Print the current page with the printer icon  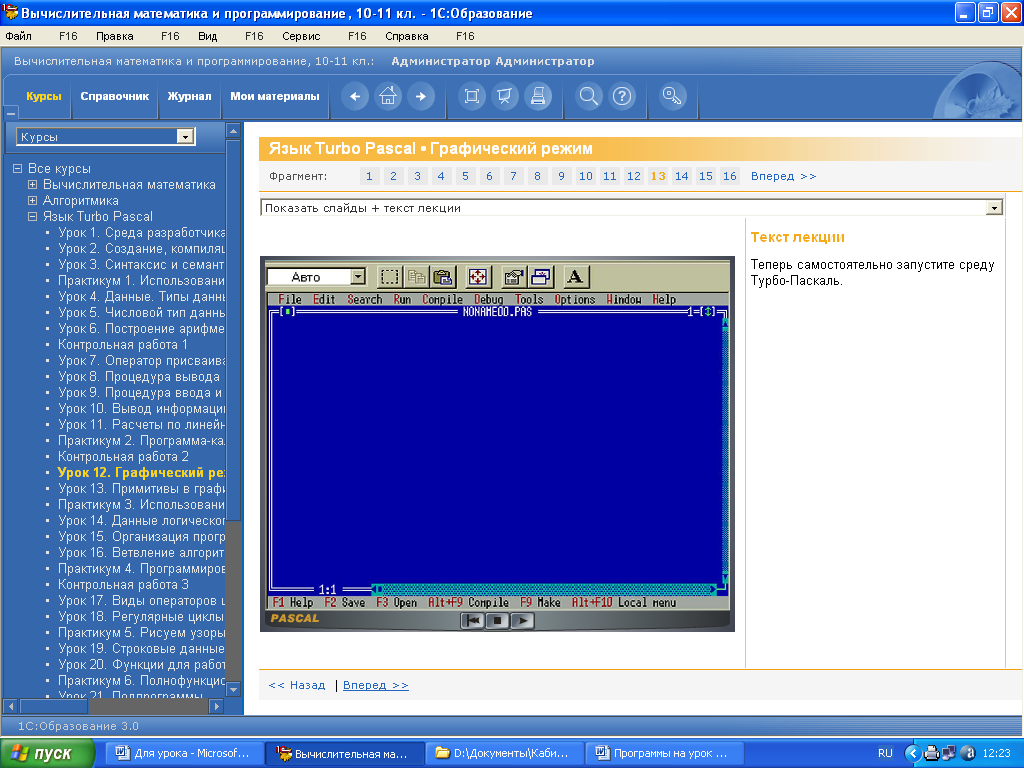538,97
